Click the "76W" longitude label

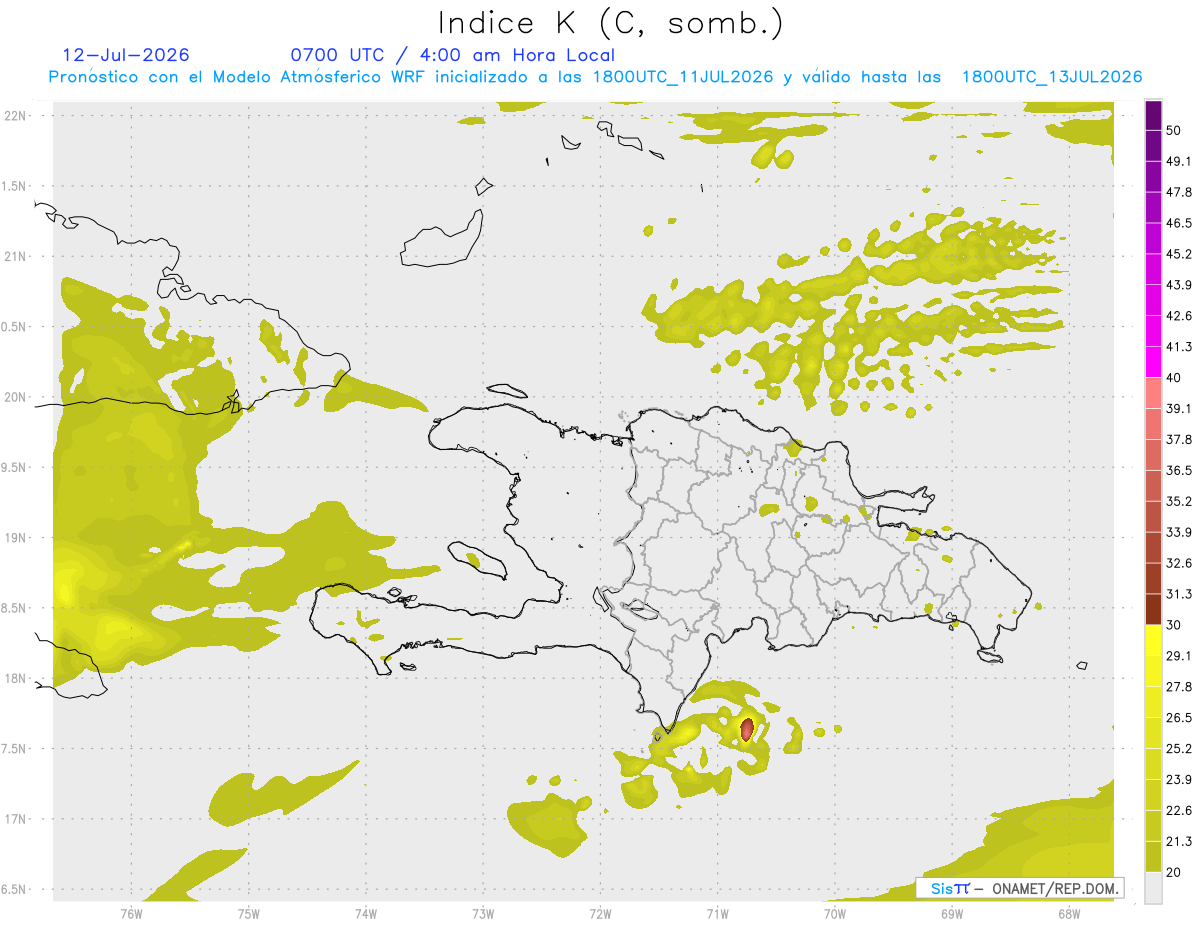point(131,913)
